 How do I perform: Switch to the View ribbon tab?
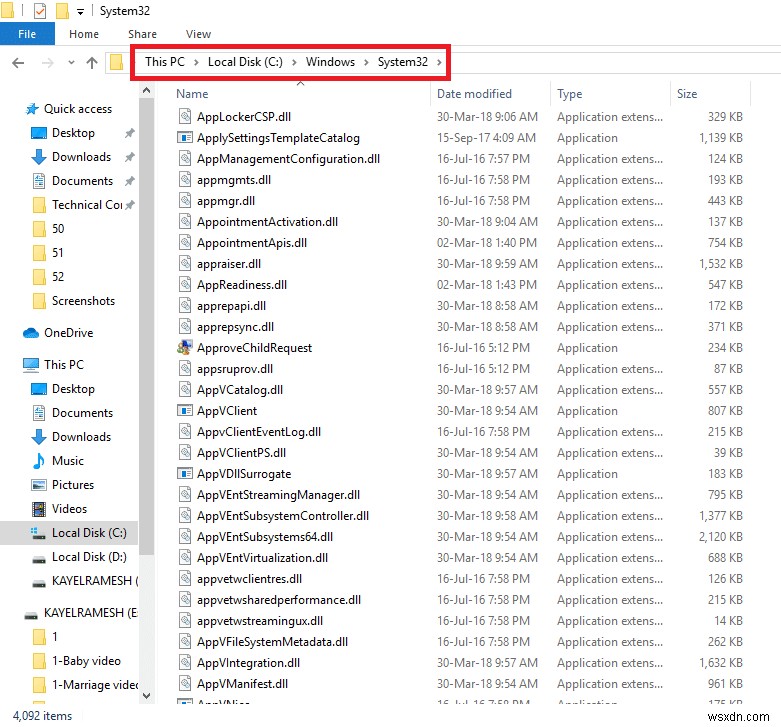pos(198,34)
